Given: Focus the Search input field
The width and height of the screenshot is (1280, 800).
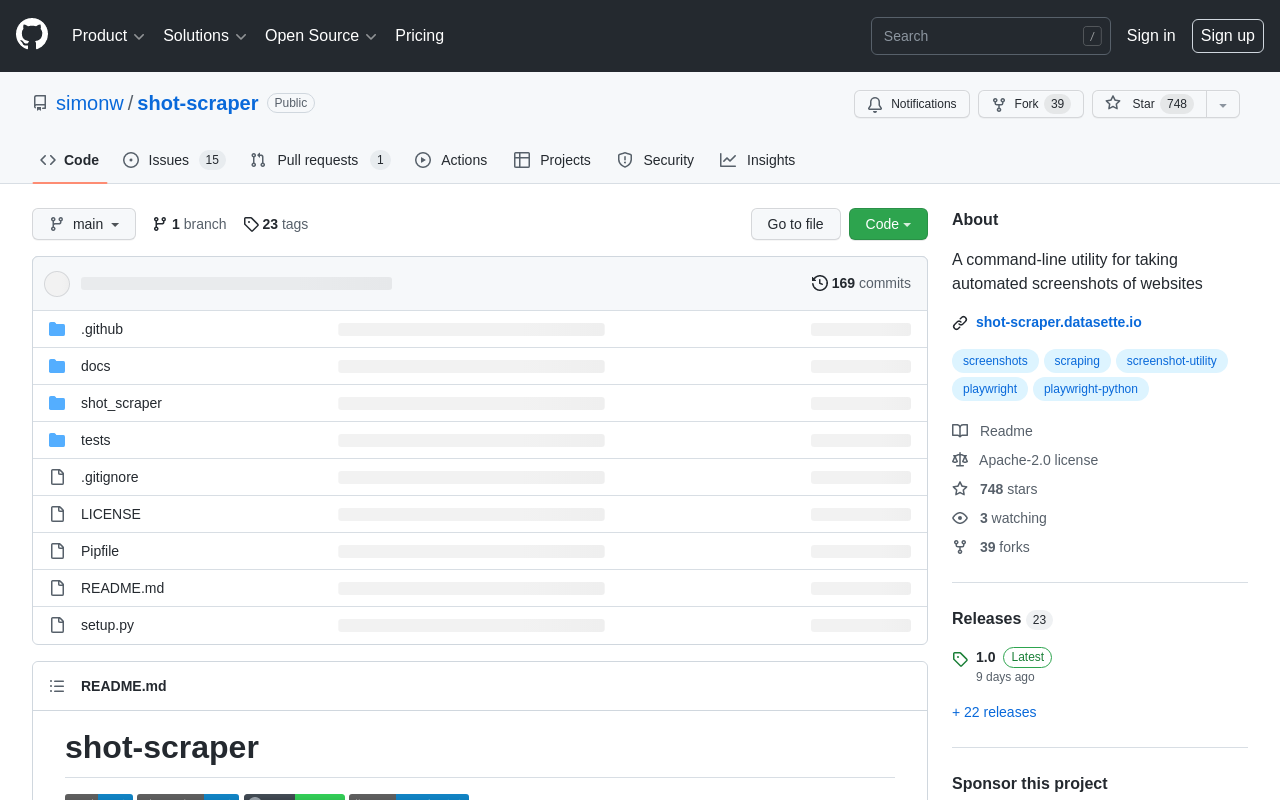Looking at the screenshot, I should pos(991,36).
